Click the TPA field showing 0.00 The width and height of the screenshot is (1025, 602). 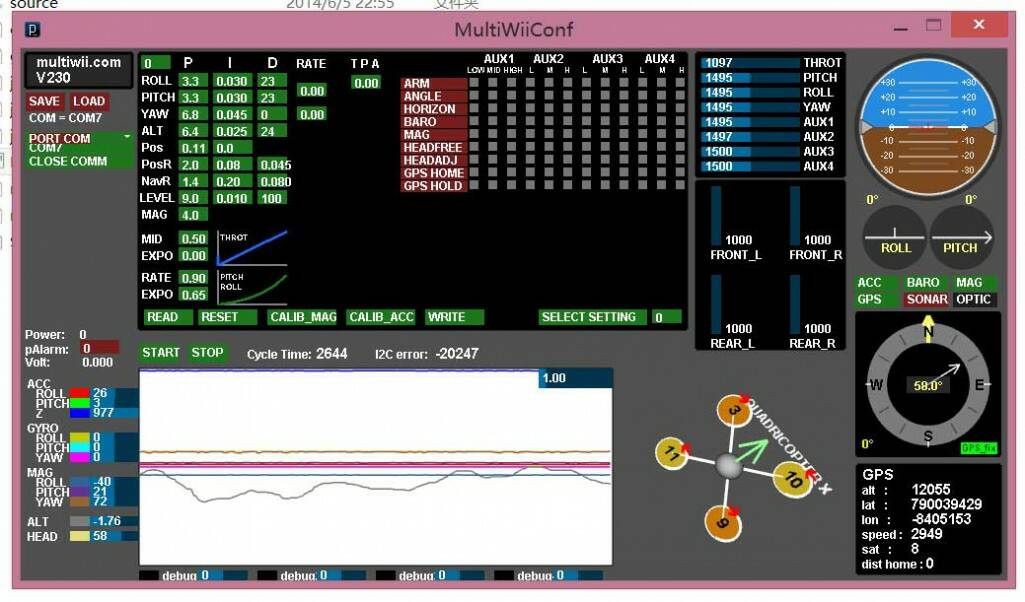366,83
